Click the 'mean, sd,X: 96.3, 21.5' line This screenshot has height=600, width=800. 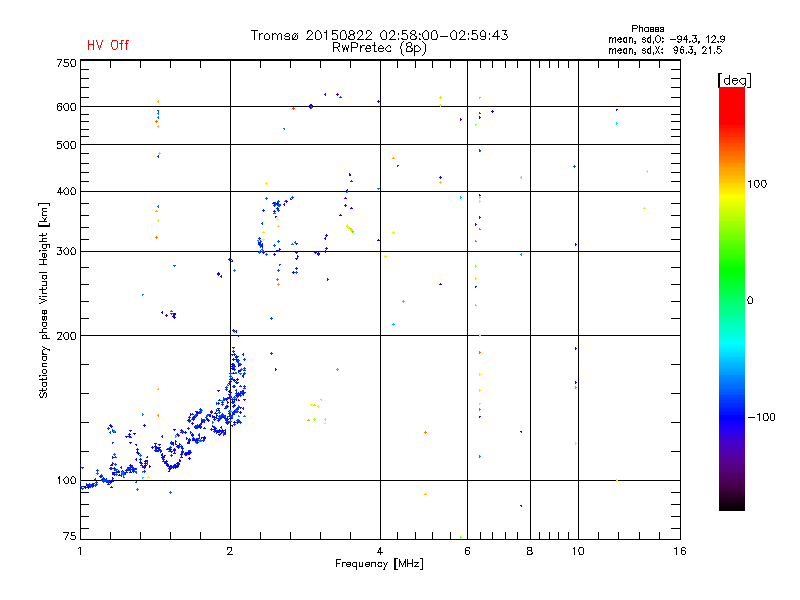coord(665,50)
